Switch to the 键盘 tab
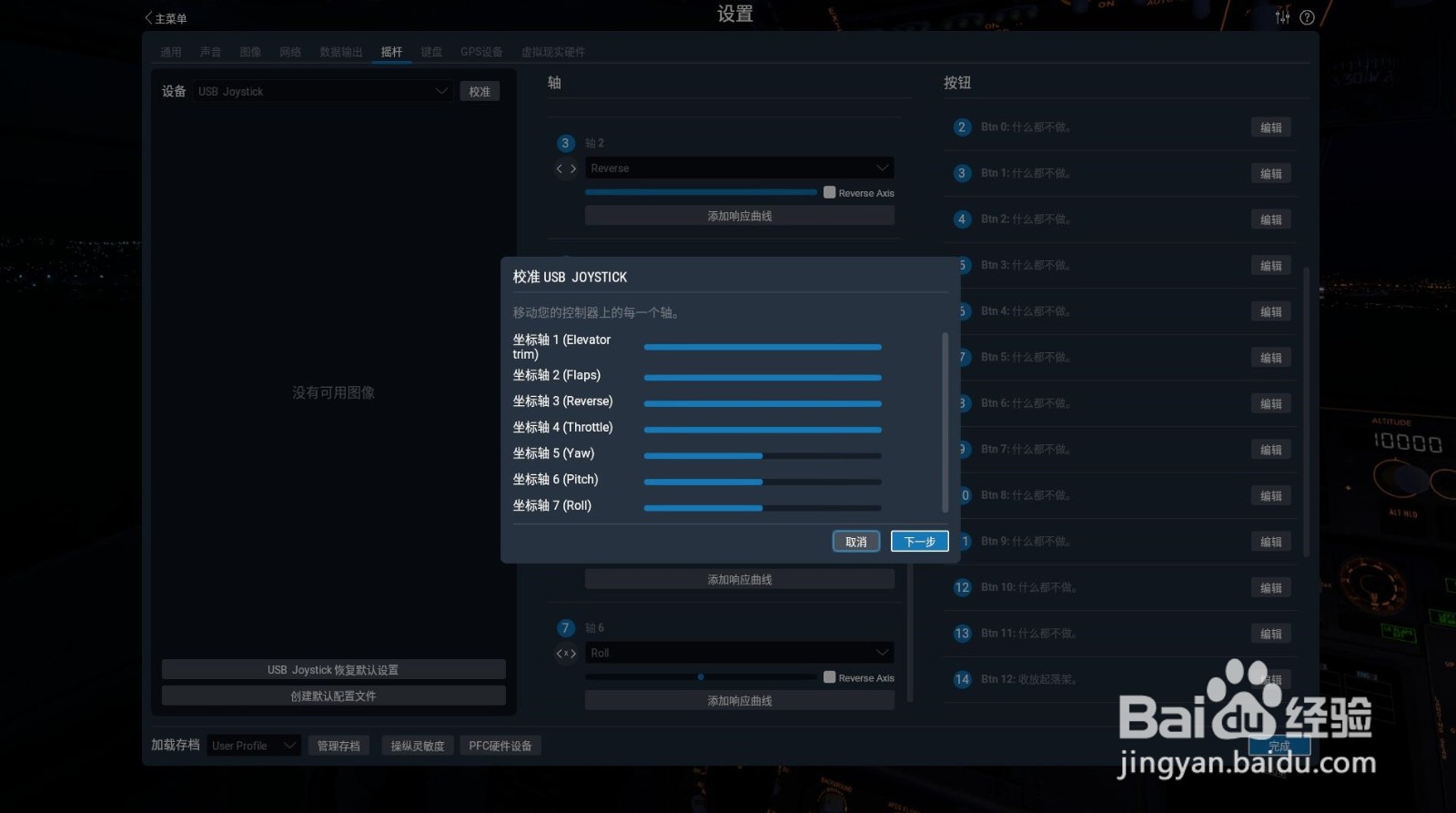This screenshot has height=813, width=1456. pos(431,52)
